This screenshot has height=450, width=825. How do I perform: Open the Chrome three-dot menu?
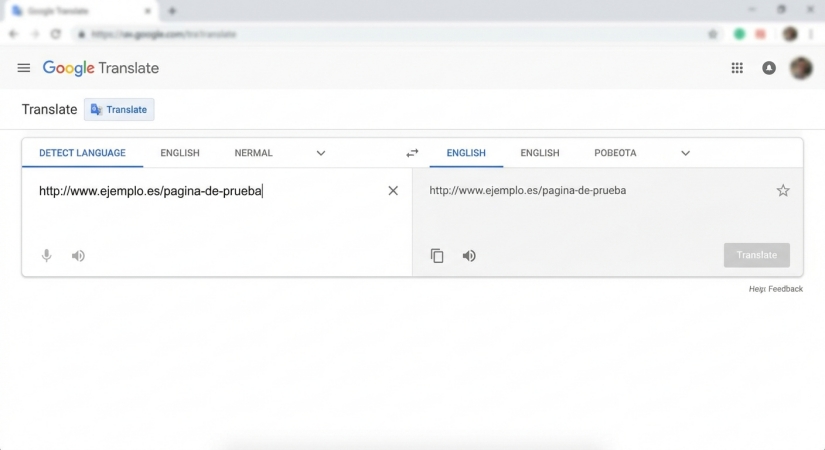(x=811, y=34)
